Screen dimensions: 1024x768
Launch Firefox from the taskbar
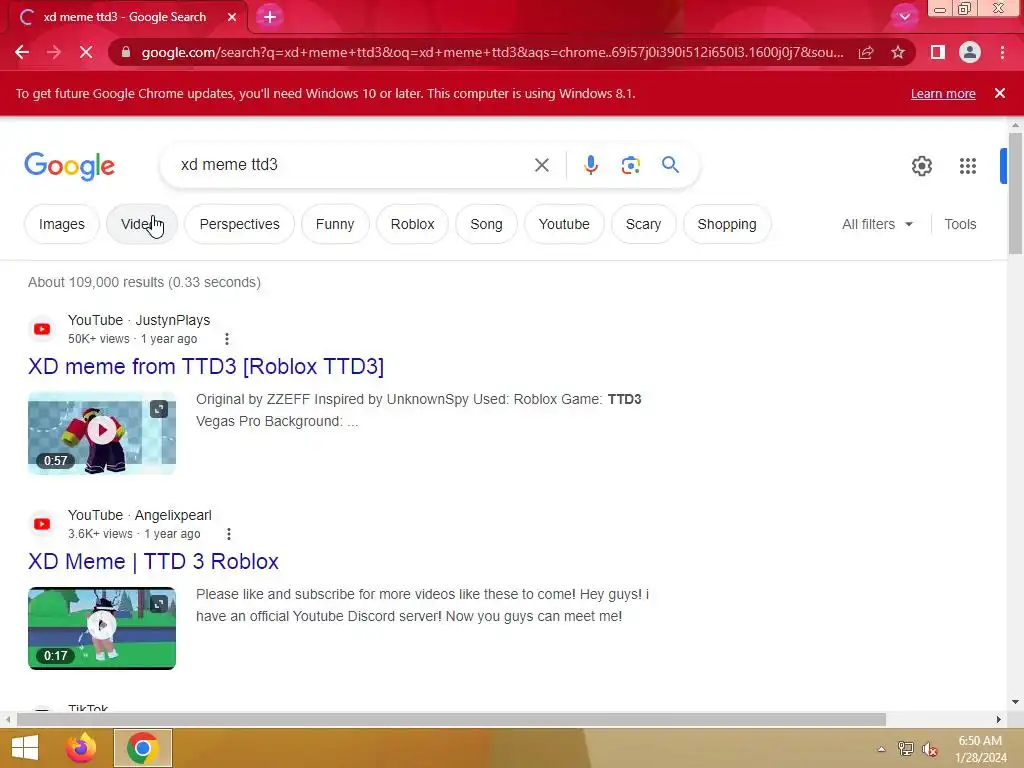(82, 748)
